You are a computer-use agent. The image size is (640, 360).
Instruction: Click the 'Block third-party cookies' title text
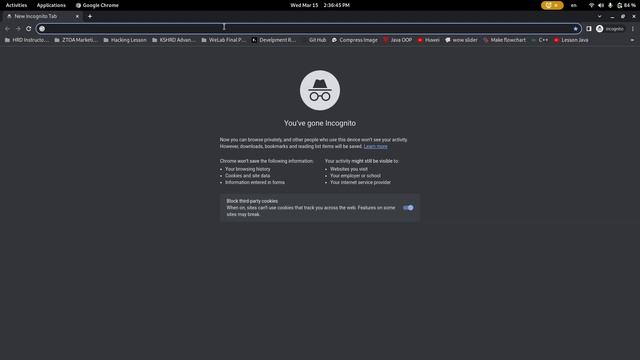(252, 201)
